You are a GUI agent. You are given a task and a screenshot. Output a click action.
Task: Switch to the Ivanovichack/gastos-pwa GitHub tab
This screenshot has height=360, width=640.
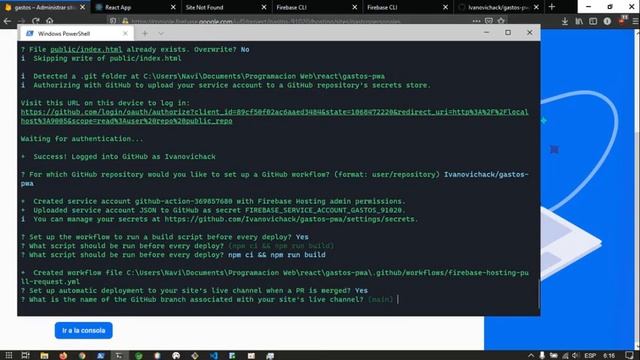497,7
